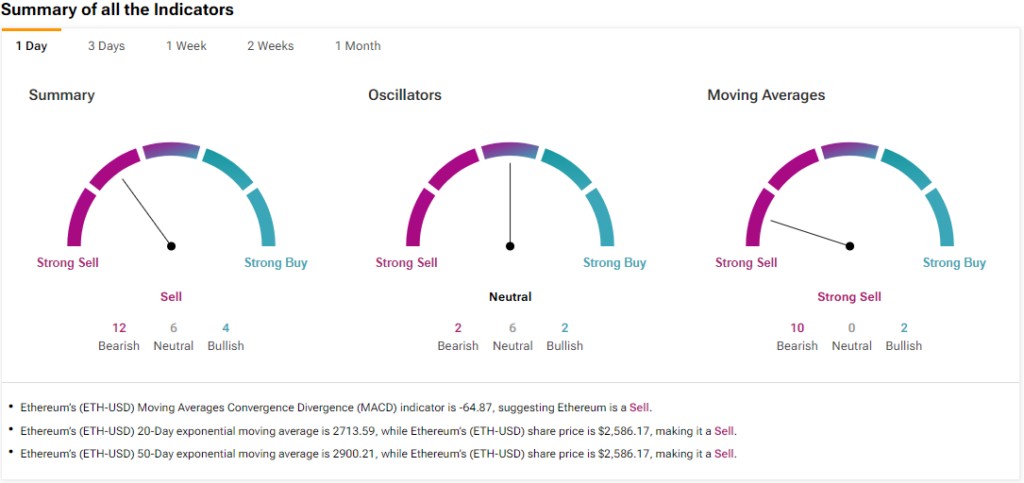Viewport: 1024px width, 483px height.
Task: Click Sell link in 20-Day moving average line
Action: tap(724, 431)
